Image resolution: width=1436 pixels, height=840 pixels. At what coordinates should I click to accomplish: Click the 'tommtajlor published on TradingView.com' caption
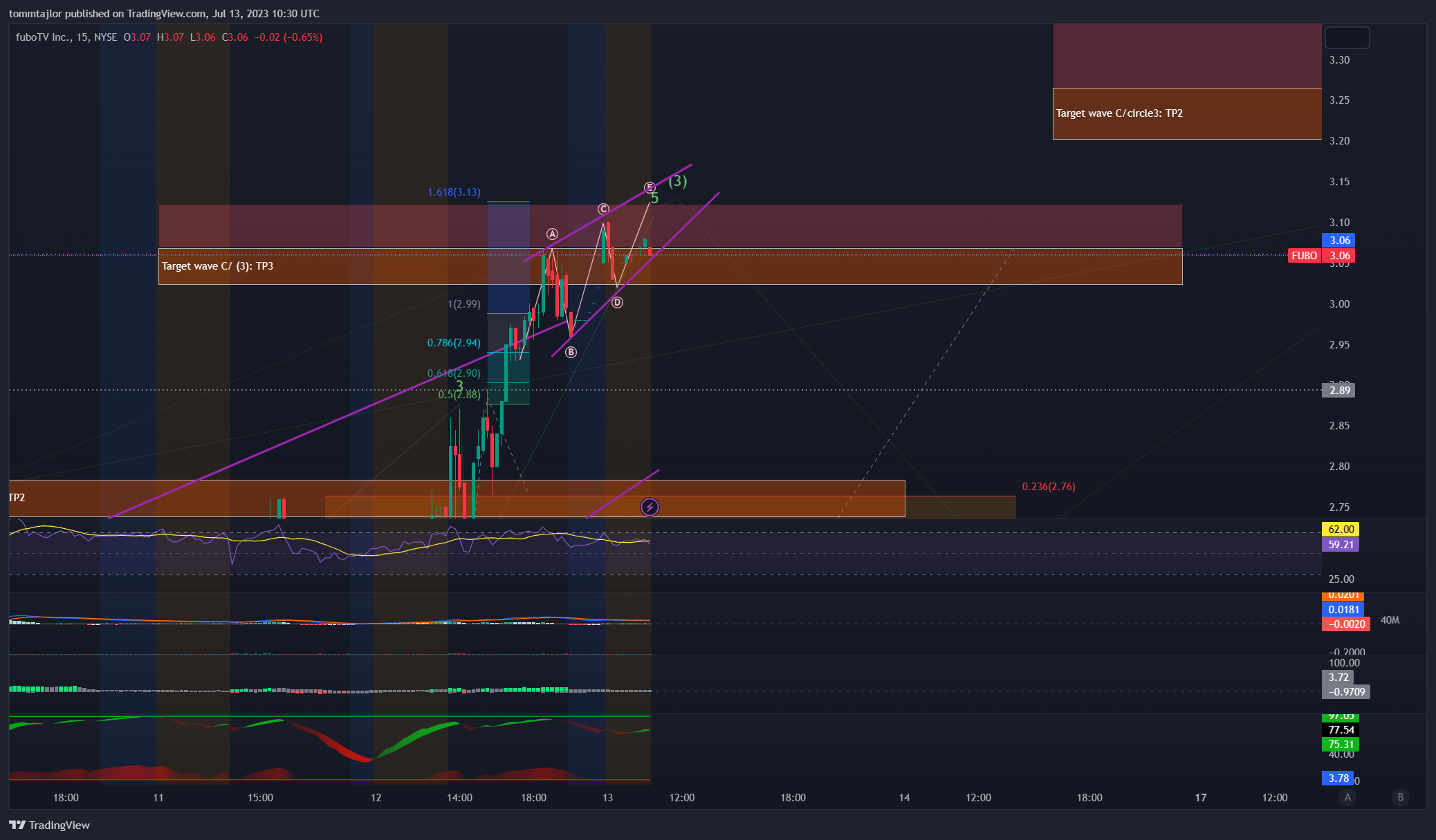tap(107, 14)
